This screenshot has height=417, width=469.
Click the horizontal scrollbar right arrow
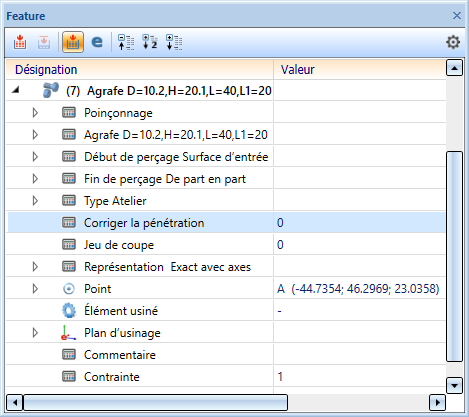click(437, 403)
